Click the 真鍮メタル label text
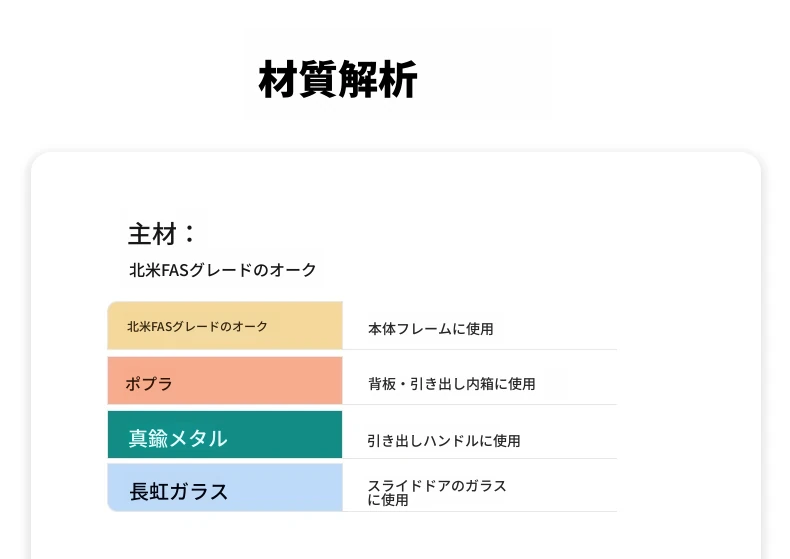The height and width of the screenshot is (559, 790). pyautogui.click(x=177, y=438)
